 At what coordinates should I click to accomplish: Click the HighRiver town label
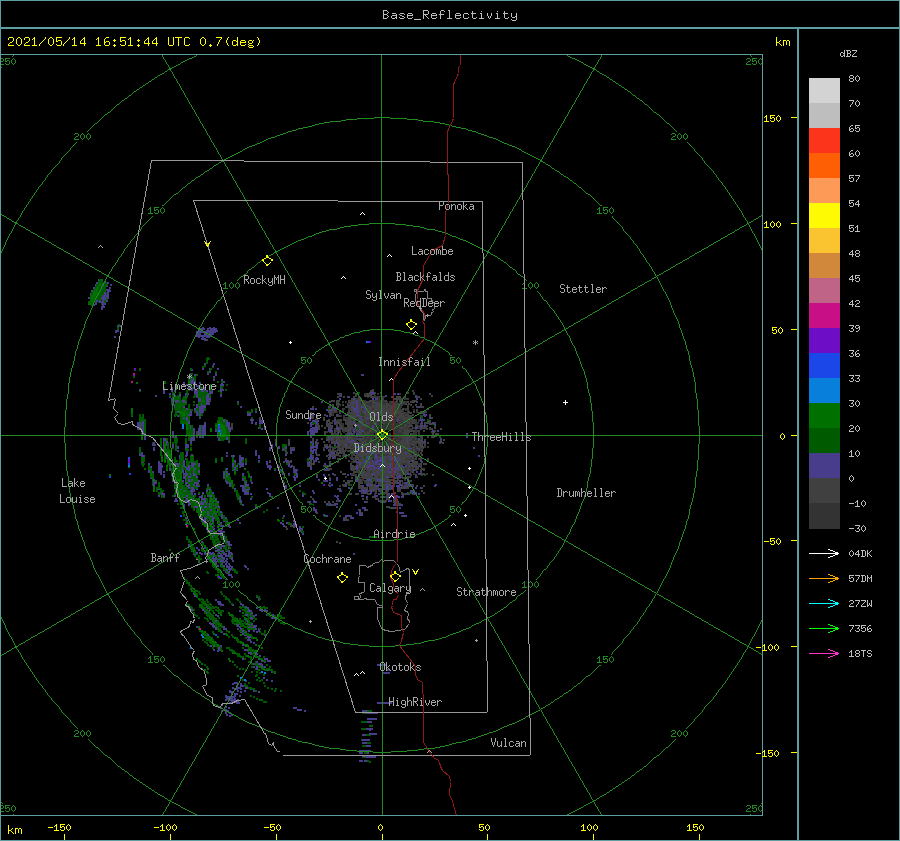coord(414,702)
